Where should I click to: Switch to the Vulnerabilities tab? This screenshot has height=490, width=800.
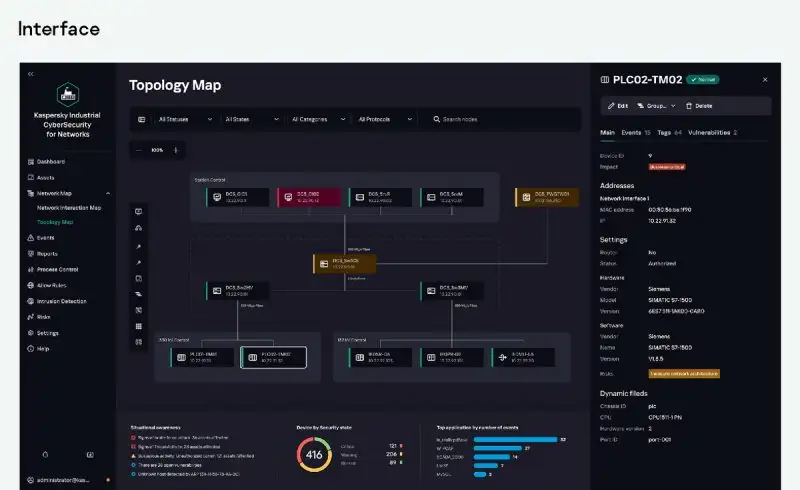711,132
